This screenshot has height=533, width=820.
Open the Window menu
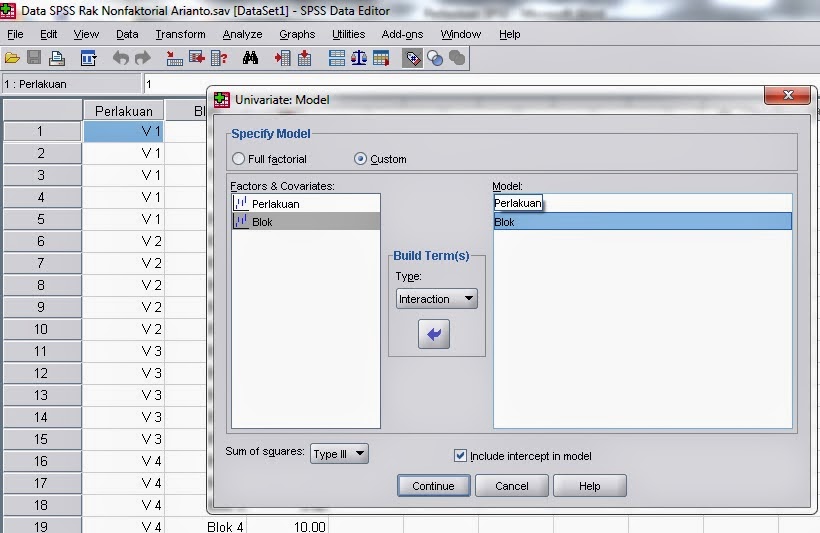pos(461,34)
